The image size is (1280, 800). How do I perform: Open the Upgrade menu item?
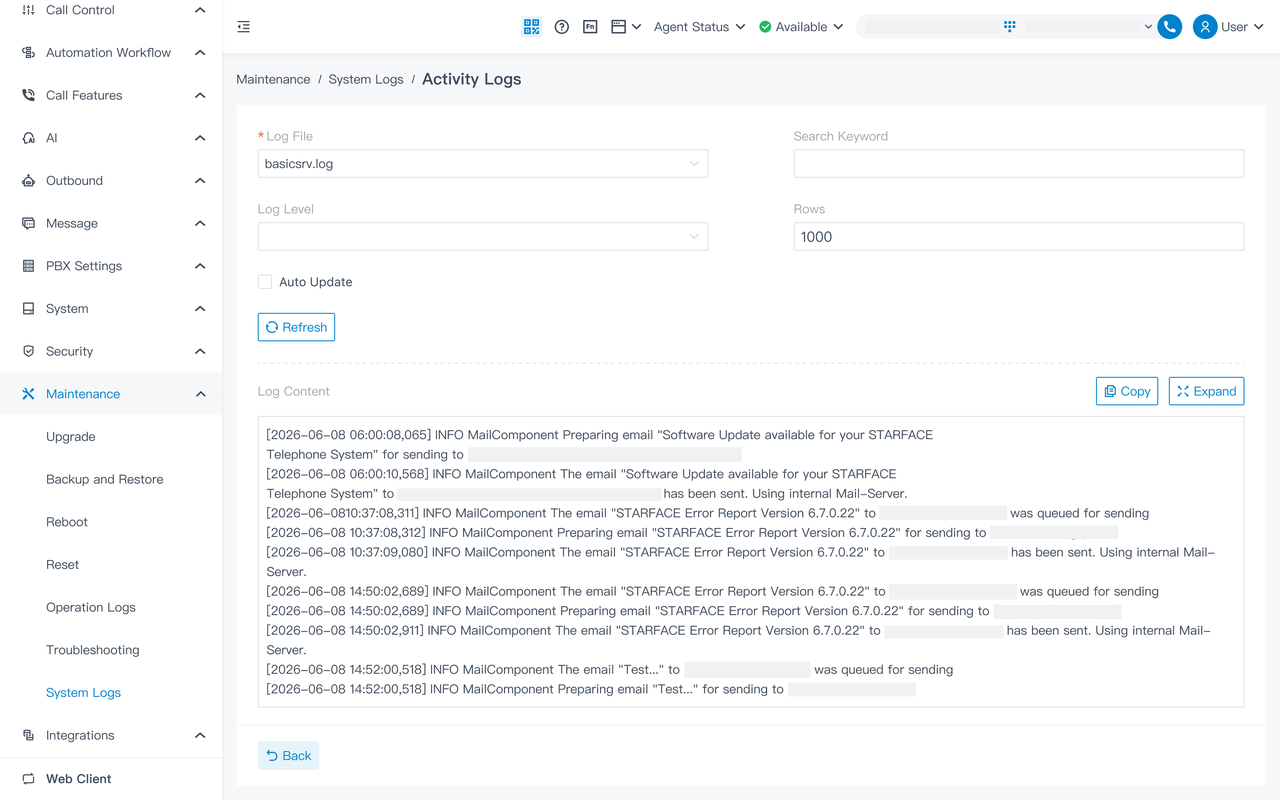[x=71, y=437]
